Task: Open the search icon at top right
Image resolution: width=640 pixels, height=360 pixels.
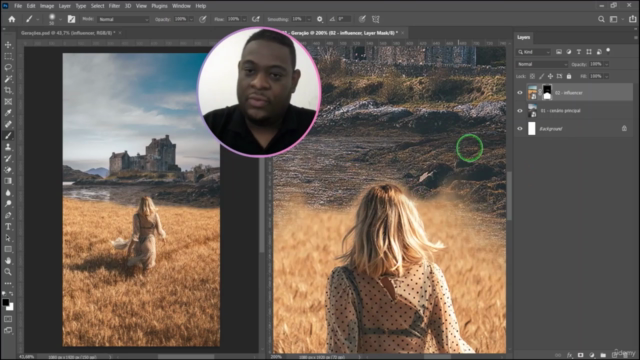Action: 601,19
